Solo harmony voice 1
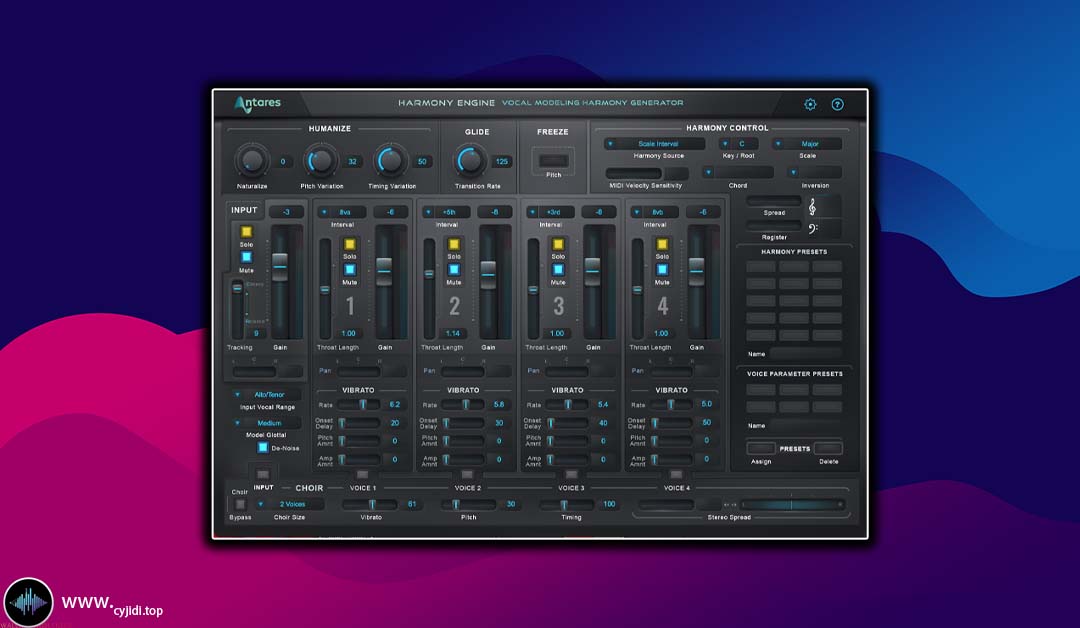Screen dimensions: 1080x628 350,244
